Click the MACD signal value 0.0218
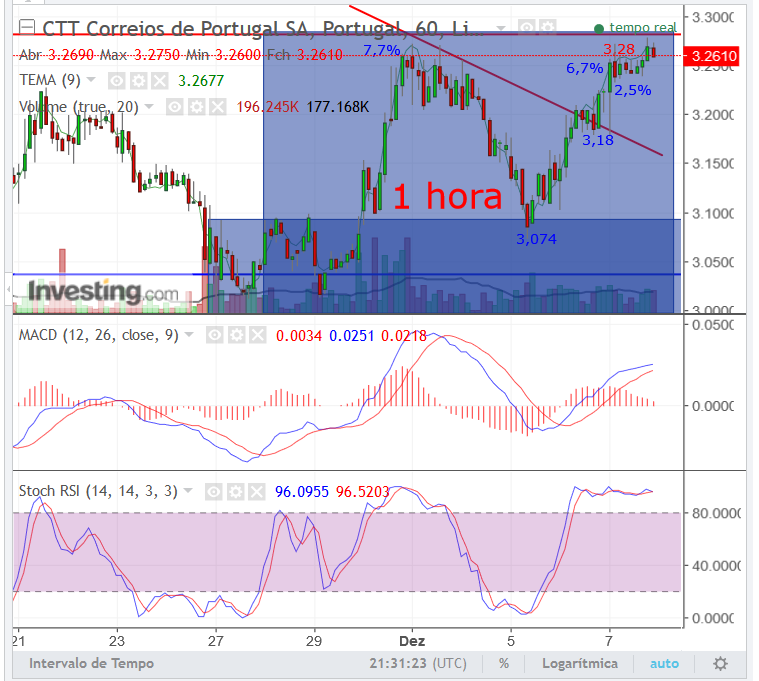759x681 pixels. (x=404, y=336)
